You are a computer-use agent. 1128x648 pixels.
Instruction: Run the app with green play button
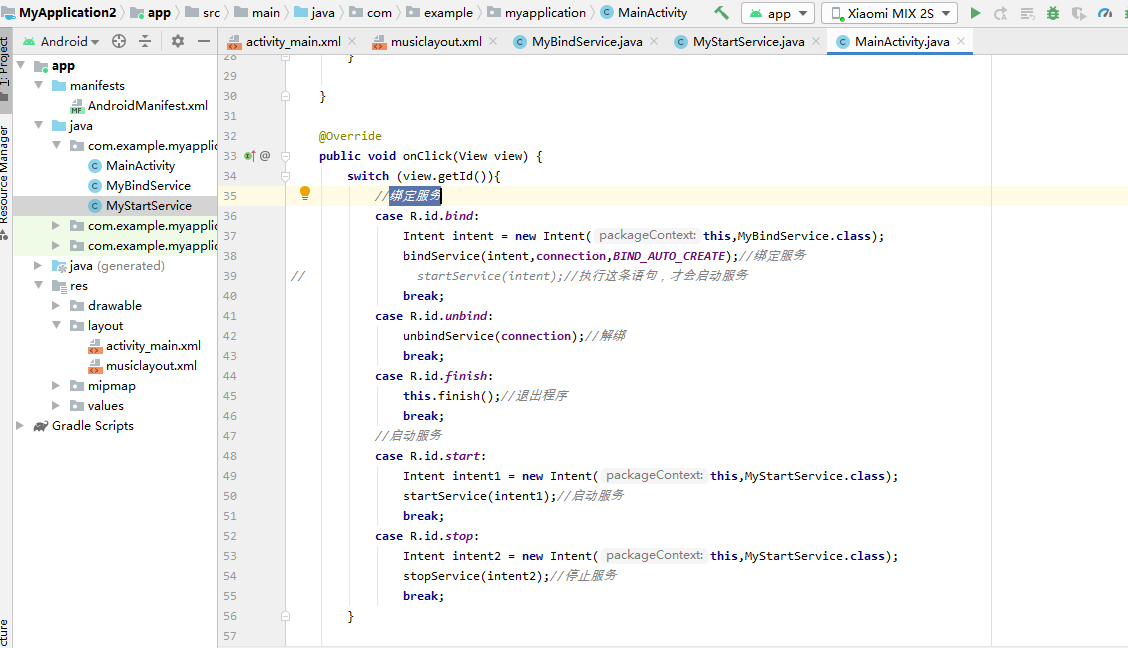coord(975,13)
